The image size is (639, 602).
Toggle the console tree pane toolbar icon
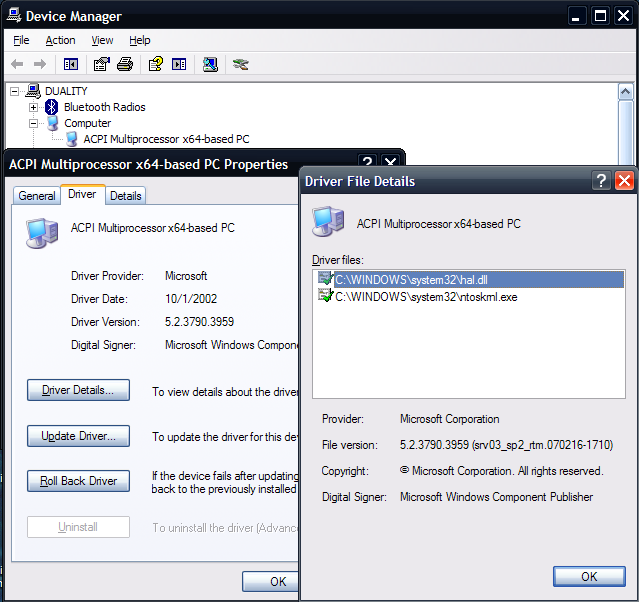click(x=71, y=64)
